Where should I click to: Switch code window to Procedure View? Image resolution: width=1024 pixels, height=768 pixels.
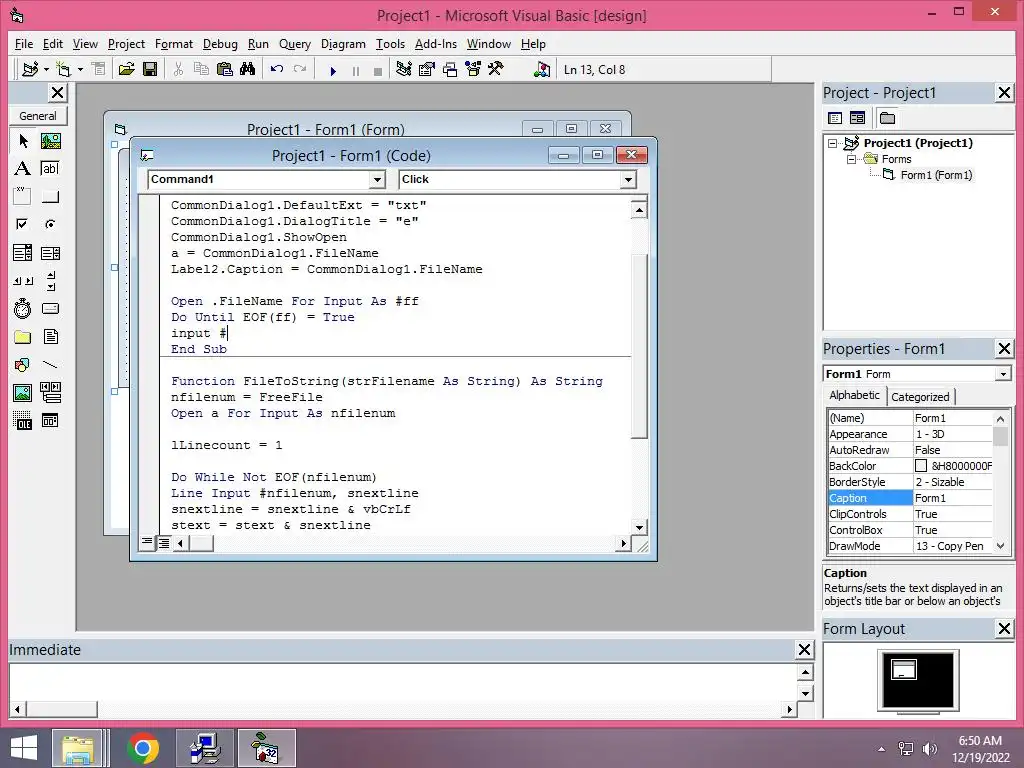click(x=148, y=542)
